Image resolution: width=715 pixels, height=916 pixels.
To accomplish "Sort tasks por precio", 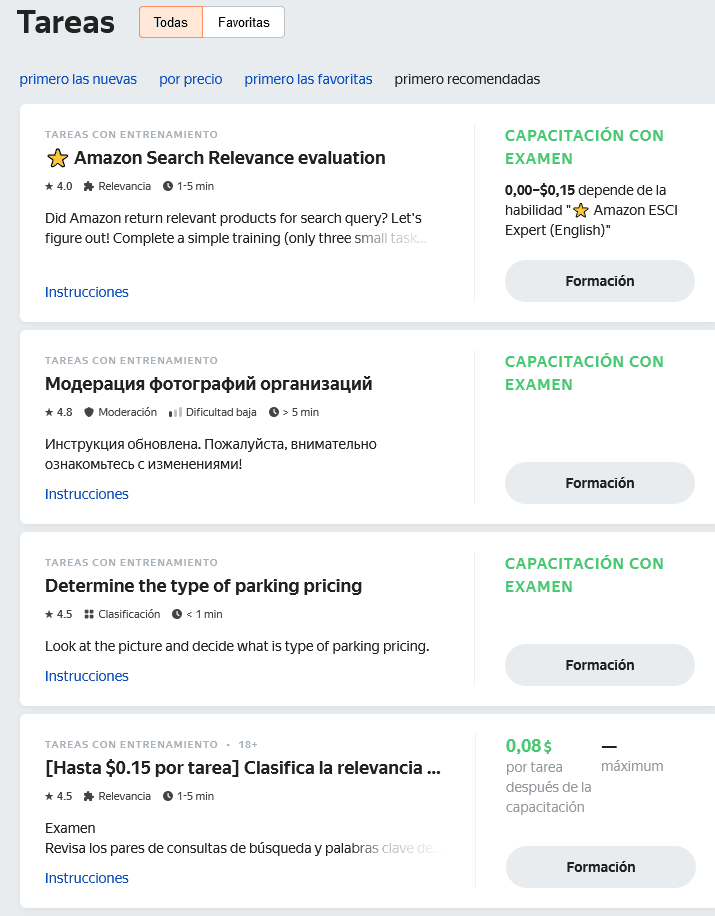I will pyautogui.click(x=191, y=79).
